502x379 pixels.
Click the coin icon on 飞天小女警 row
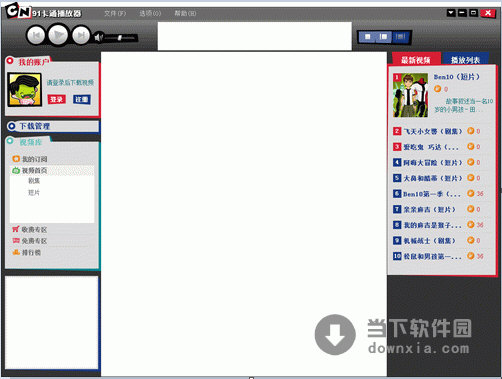click(x=470, y=131)
